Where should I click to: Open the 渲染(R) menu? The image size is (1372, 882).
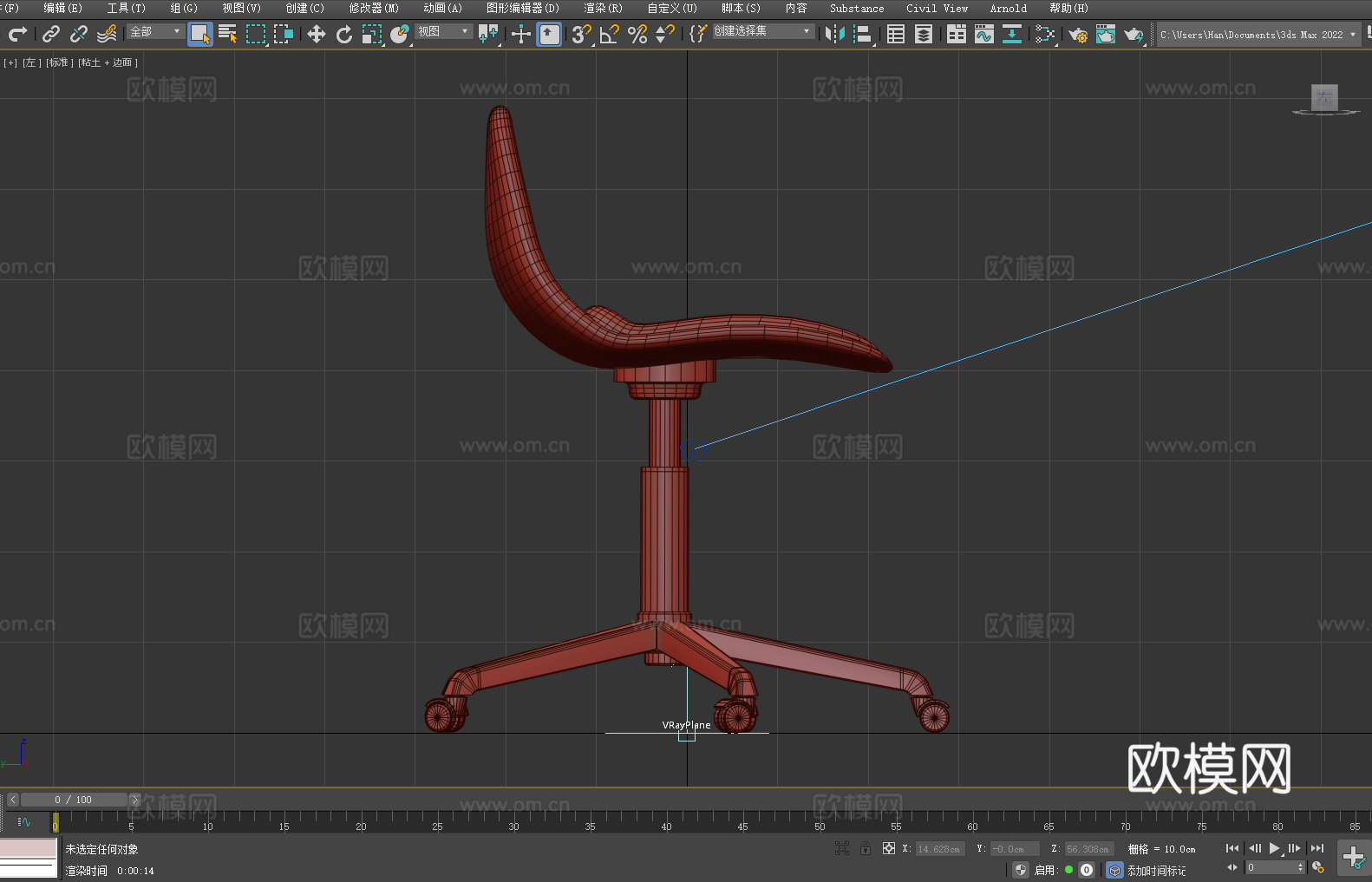pyautogui.click(x=603, y=8)
